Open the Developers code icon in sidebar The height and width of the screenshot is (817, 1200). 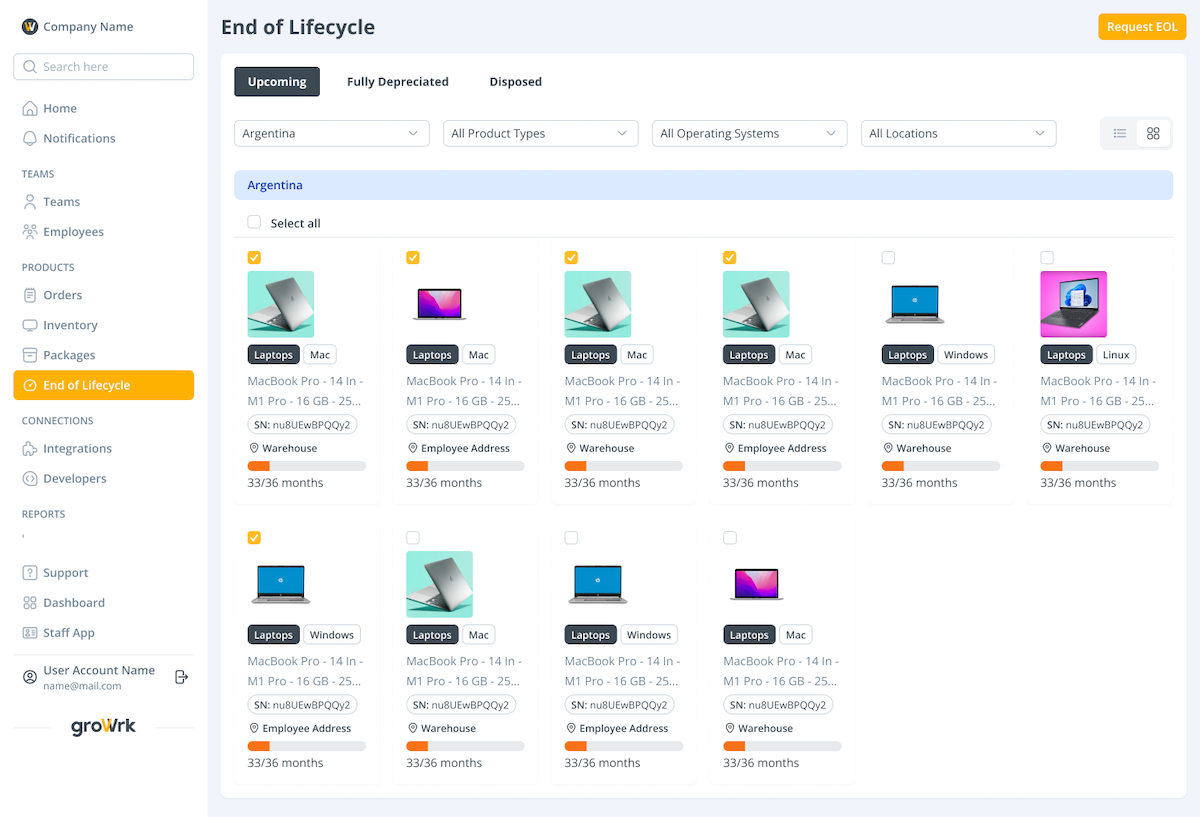click(x=30, y=479)
